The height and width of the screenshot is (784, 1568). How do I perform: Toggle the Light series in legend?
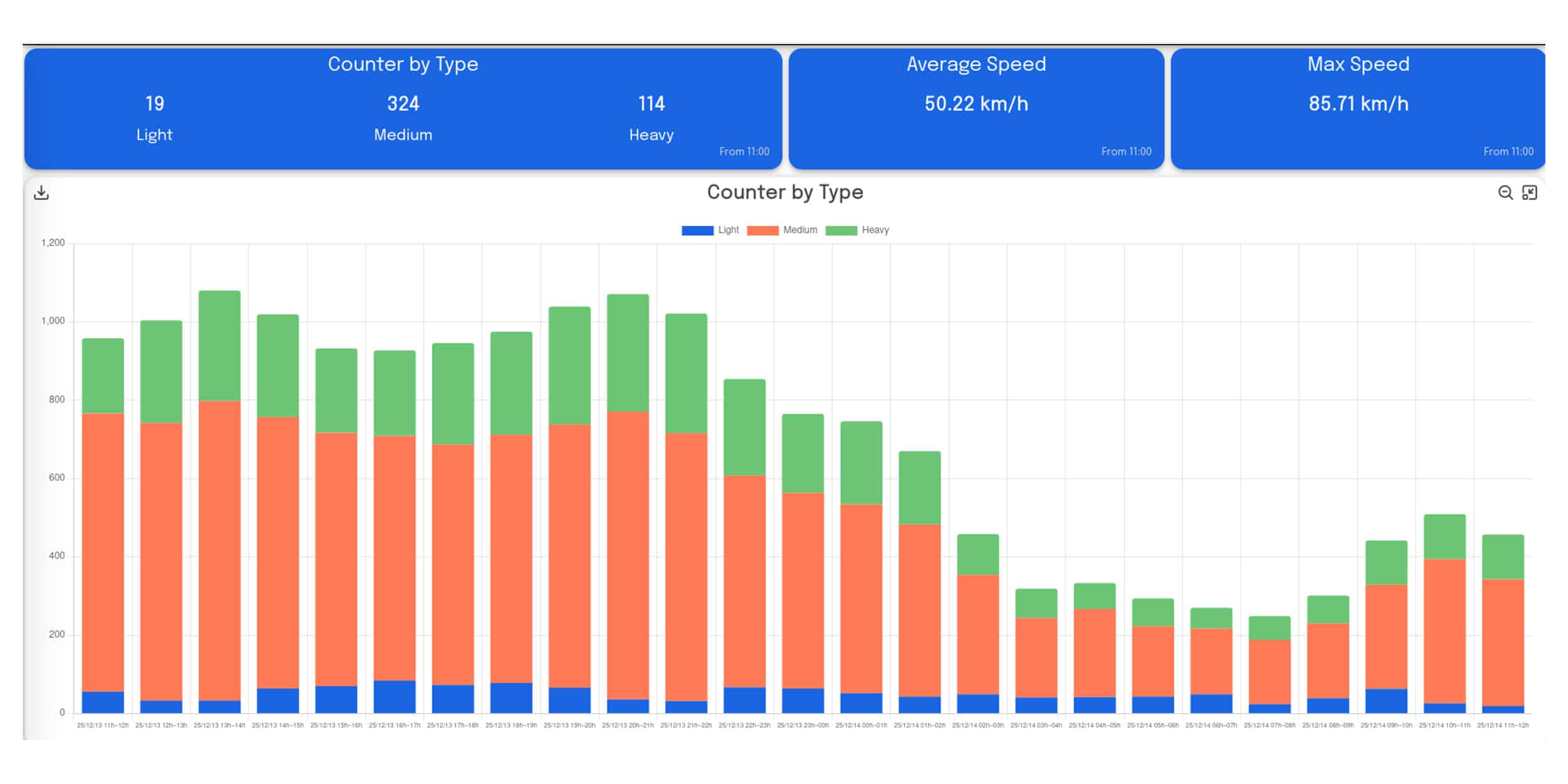point(728,230)
